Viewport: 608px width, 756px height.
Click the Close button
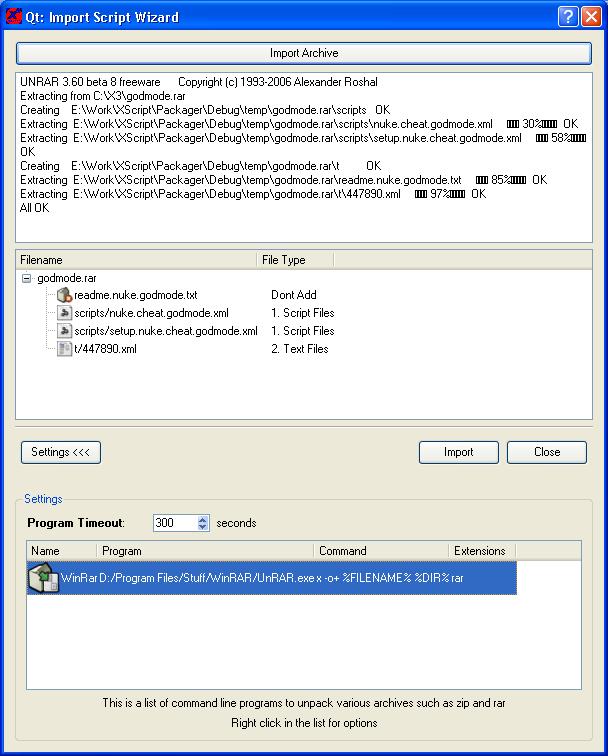547,452
